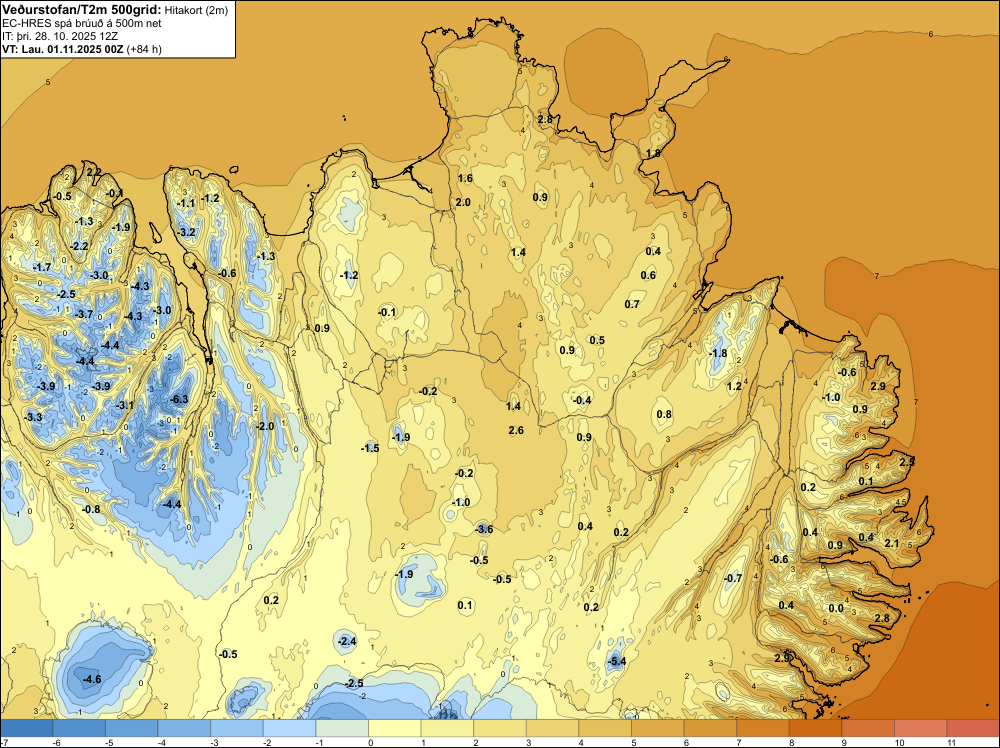Click the initial time 'IT: þri. 28. 10. 2025 12Z'

60,36
